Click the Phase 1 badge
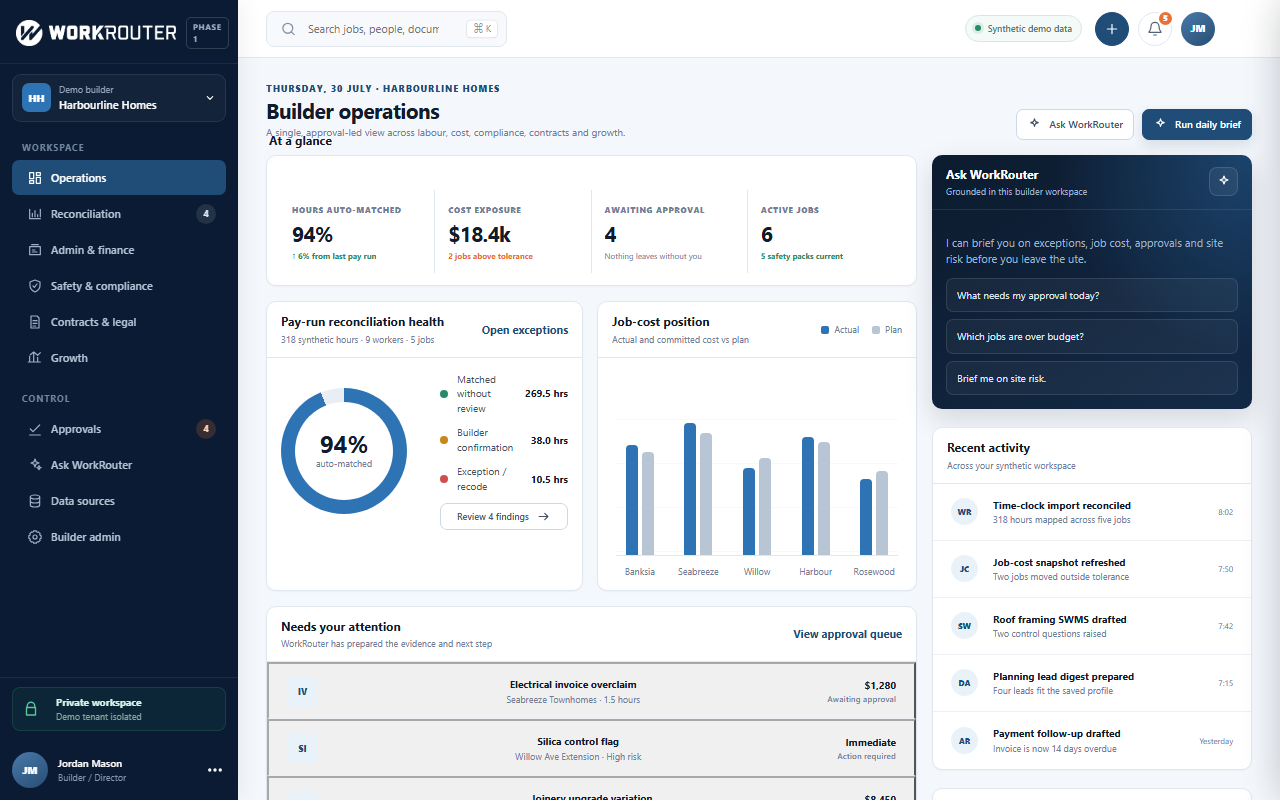Screen dimensions: 1280x800 click(207, 33)
